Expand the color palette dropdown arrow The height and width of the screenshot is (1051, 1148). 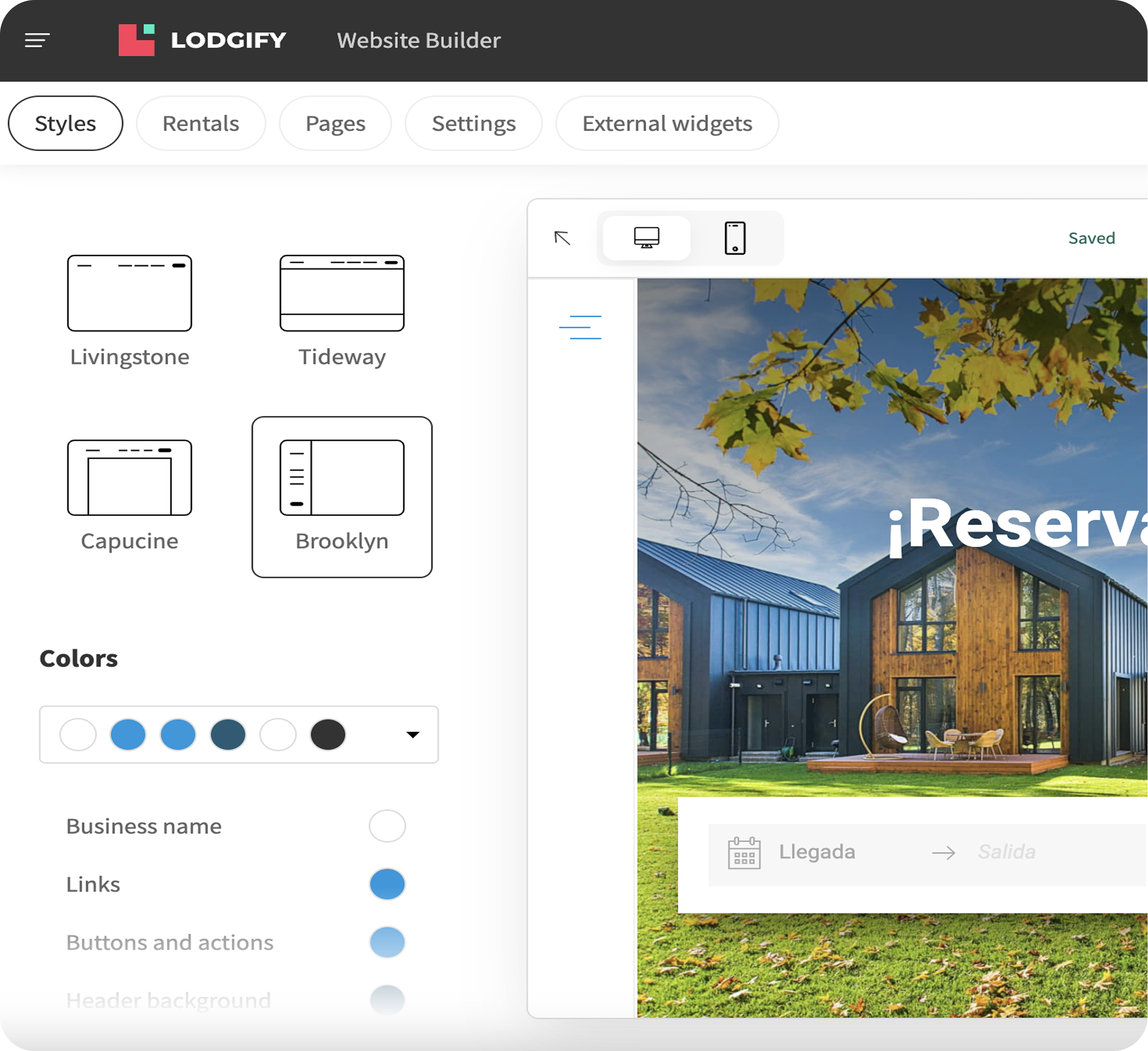click(x=413, y=734)
